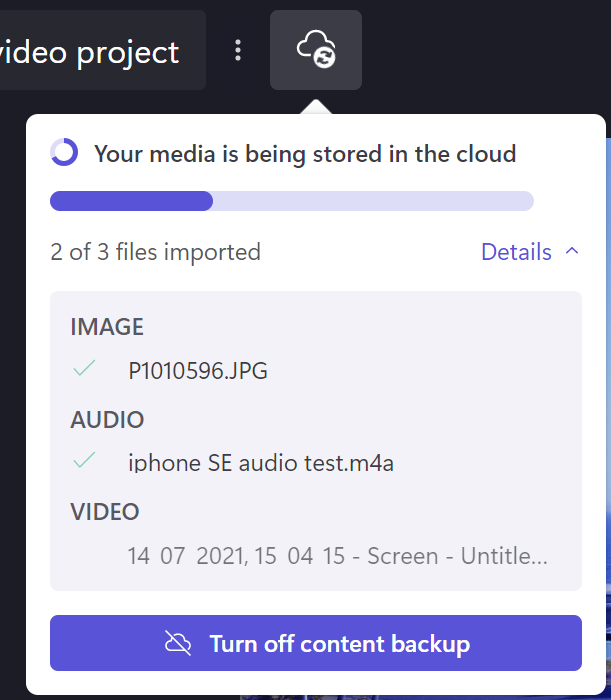This screenshot has height=700, width=611.
Task: Click 'Your media is being stored' heading
Action: click(x=305, y=154)
